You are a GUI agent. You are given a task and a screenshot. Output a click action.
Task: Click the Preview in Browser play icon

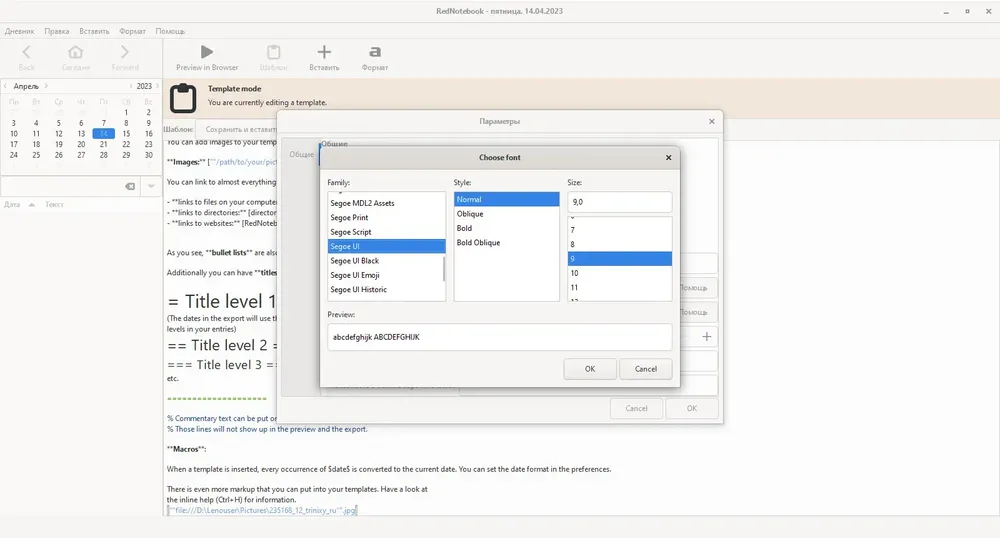[x=207, y=52]
